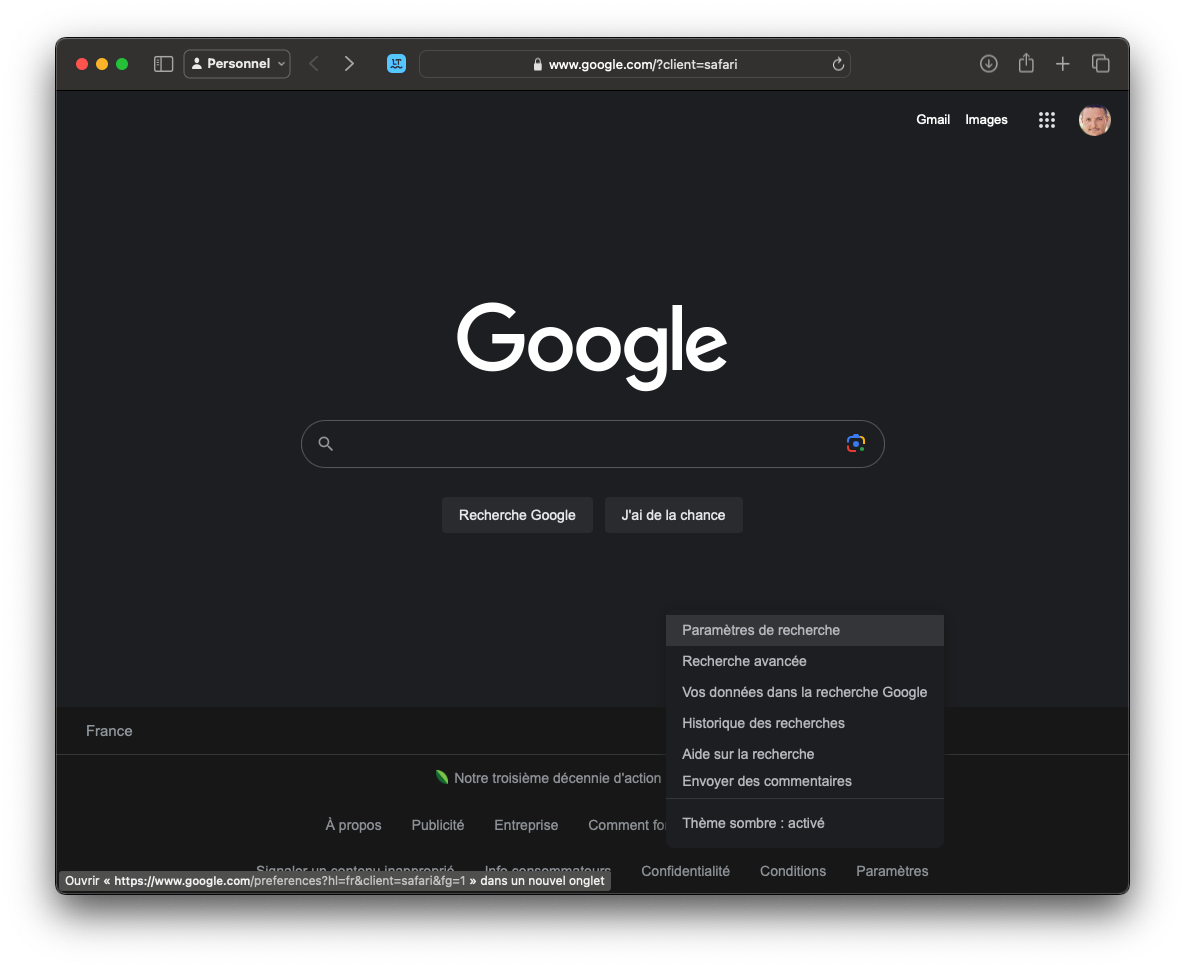
Task: Click the J'ai de la chance button
Action: [673, 515]
